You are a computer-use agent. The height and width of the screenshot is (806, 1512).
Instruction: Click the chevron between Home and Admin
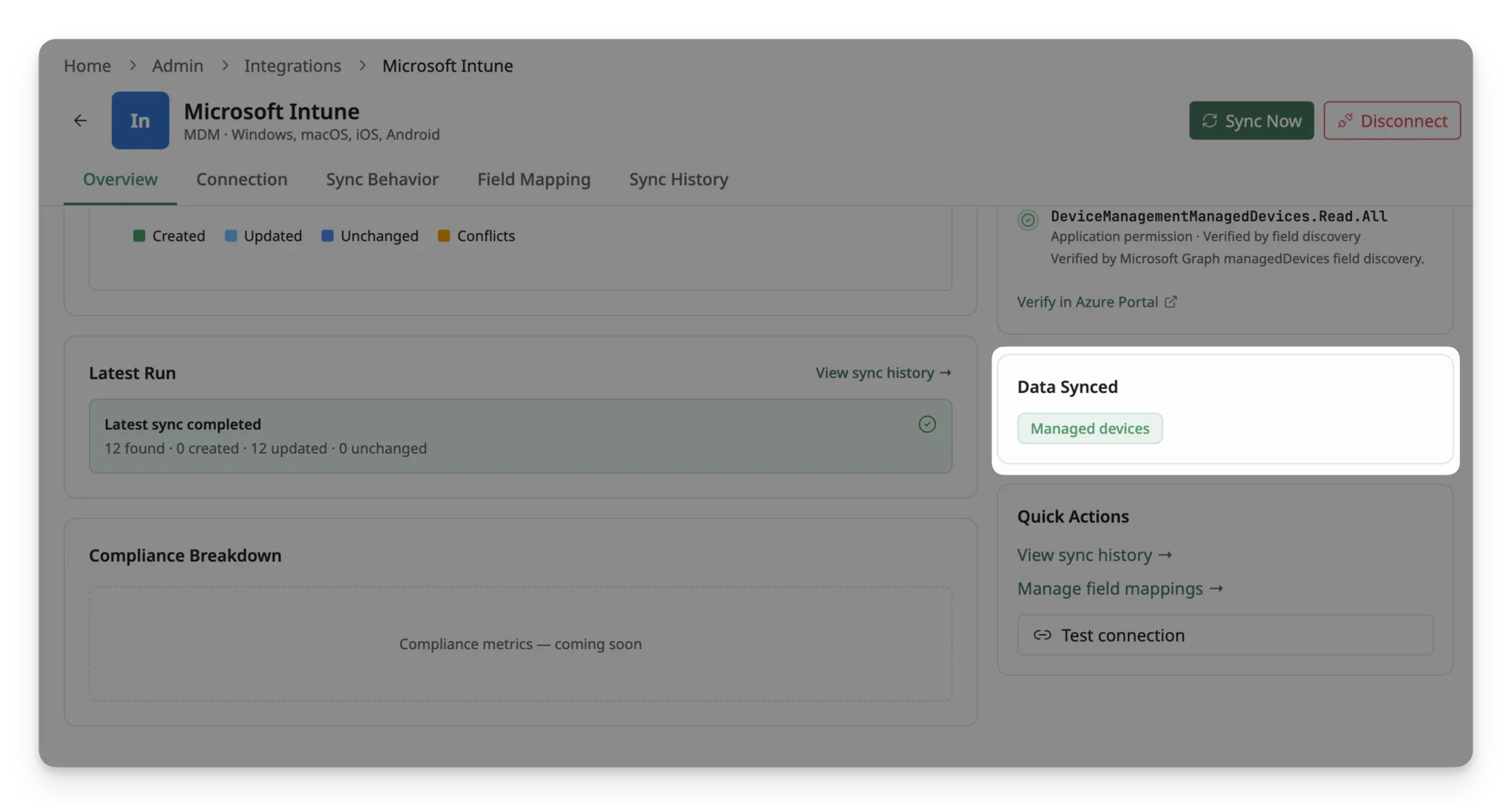click(132, 65)
